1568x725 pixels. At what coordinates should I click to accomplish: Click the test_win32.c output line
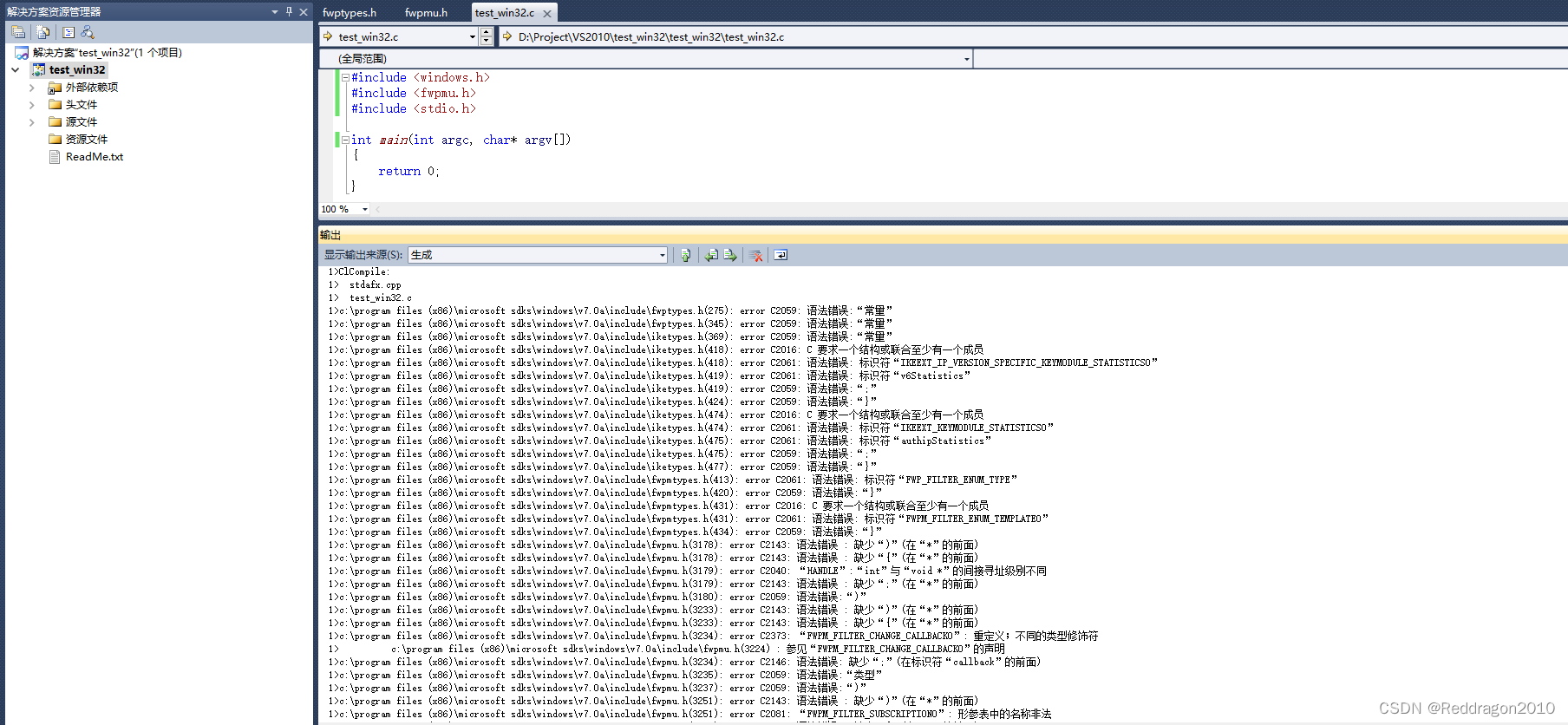370,297
